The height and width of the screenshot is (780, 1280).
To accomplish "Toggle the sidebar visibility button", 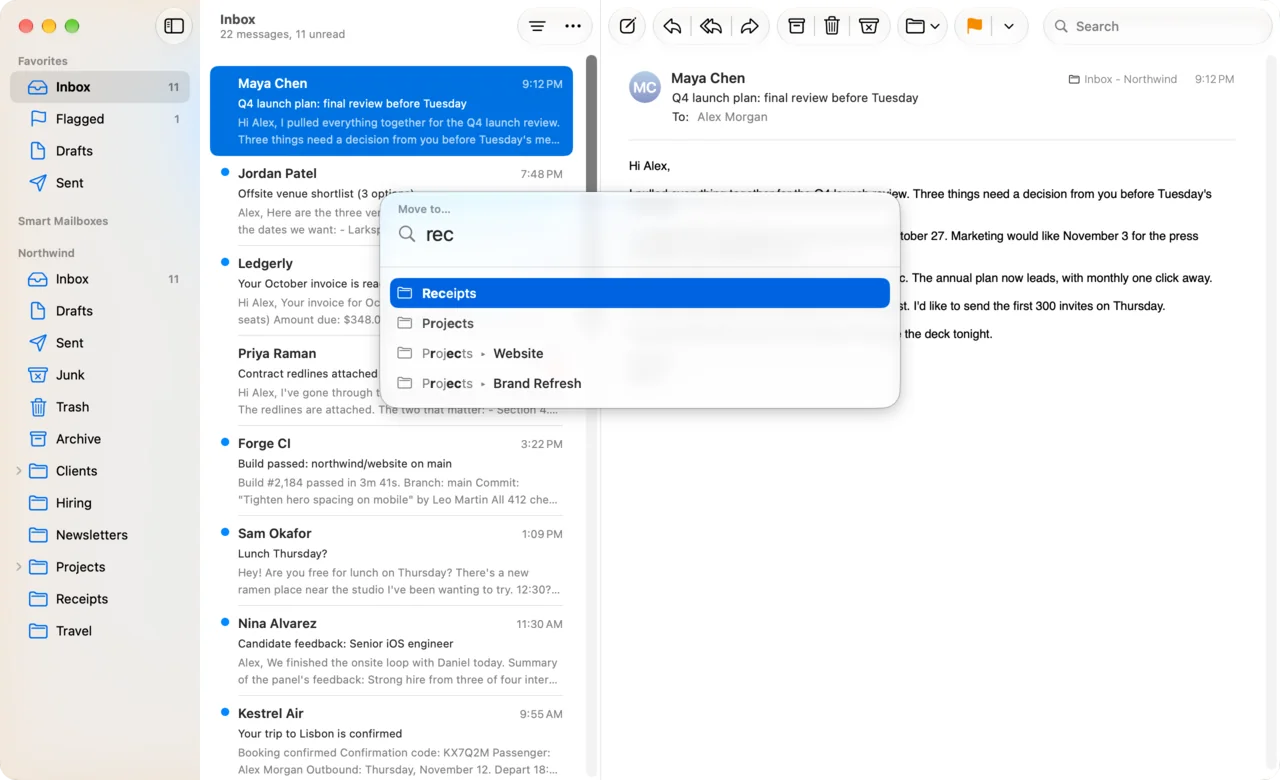I will pos(174,26).
